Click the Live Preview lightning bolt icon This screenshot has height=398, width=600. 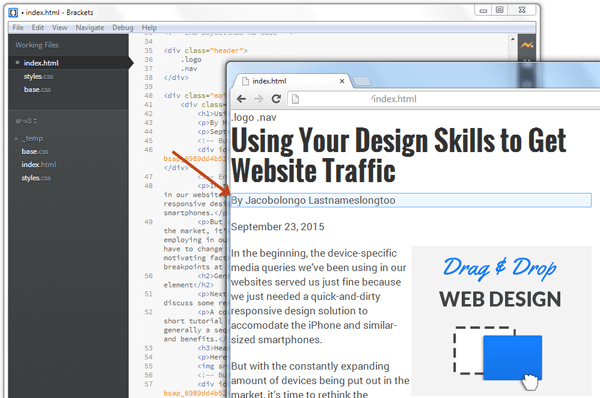527,45
